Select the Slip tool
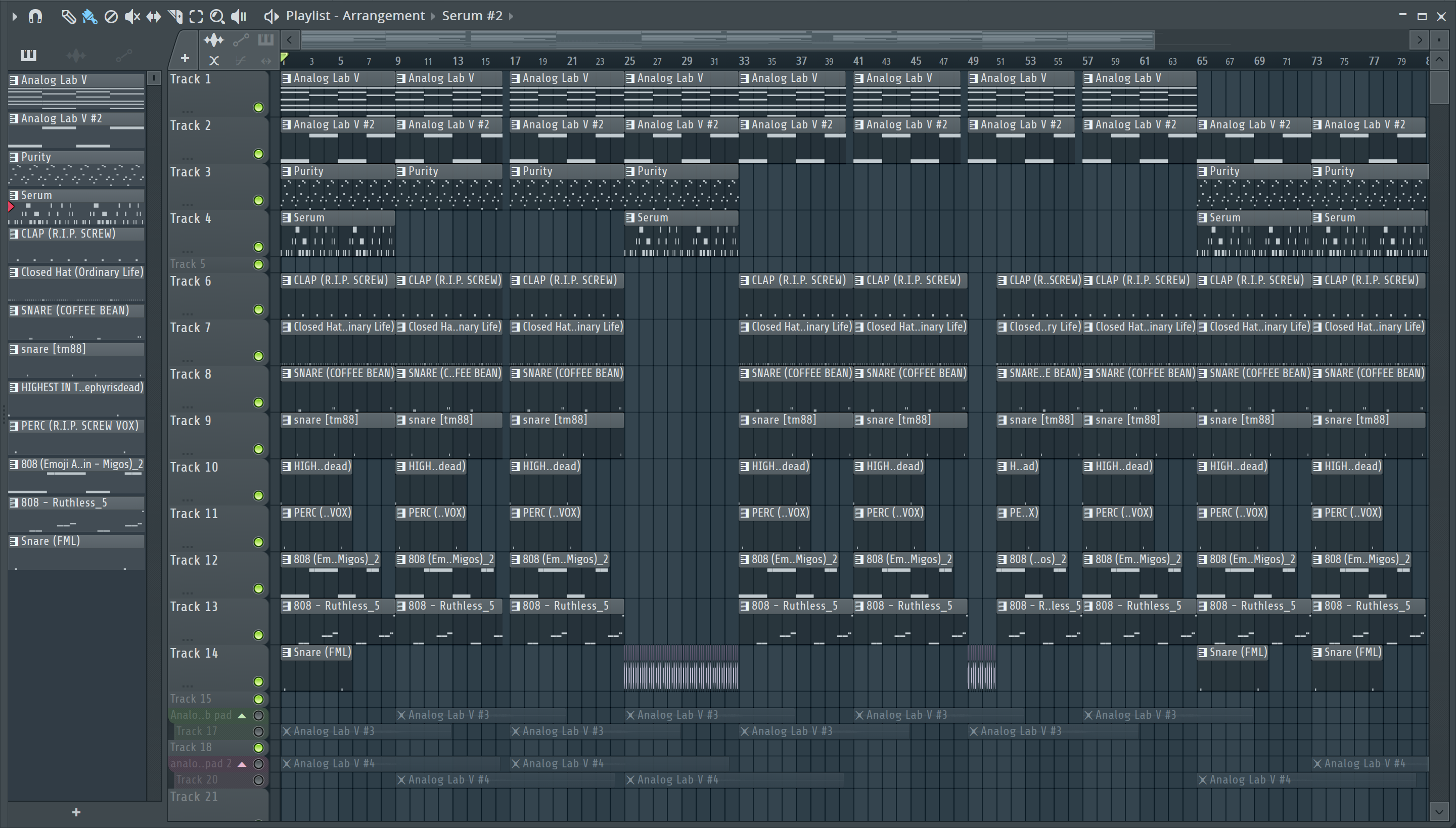 (154, 17)
